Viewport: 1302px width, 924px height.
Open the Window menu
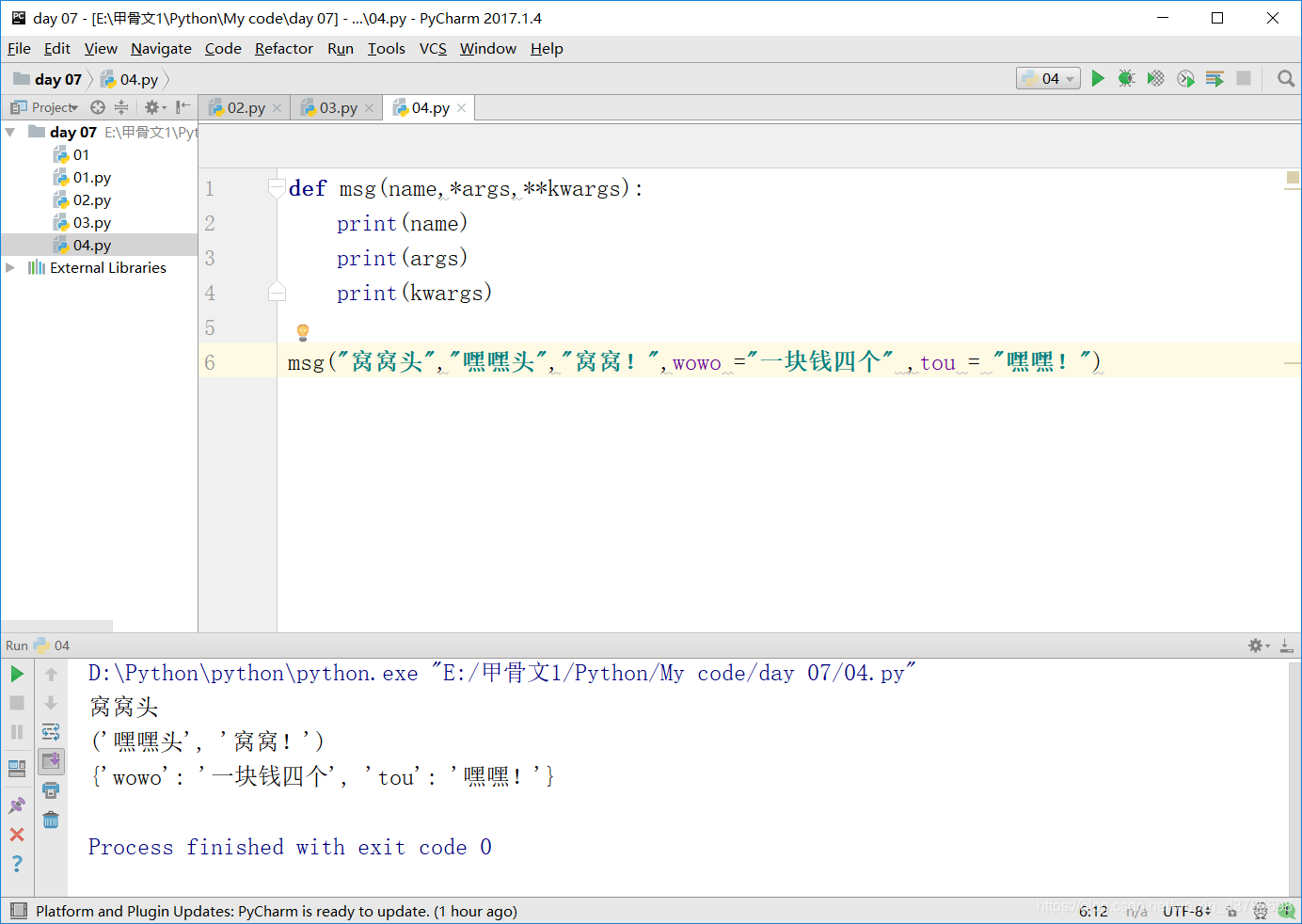click(x=488, y=49)
